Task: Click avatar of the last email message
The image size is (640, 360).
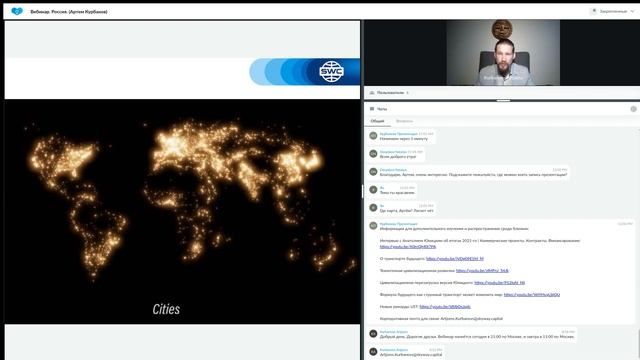Action: tap(373, 352)
